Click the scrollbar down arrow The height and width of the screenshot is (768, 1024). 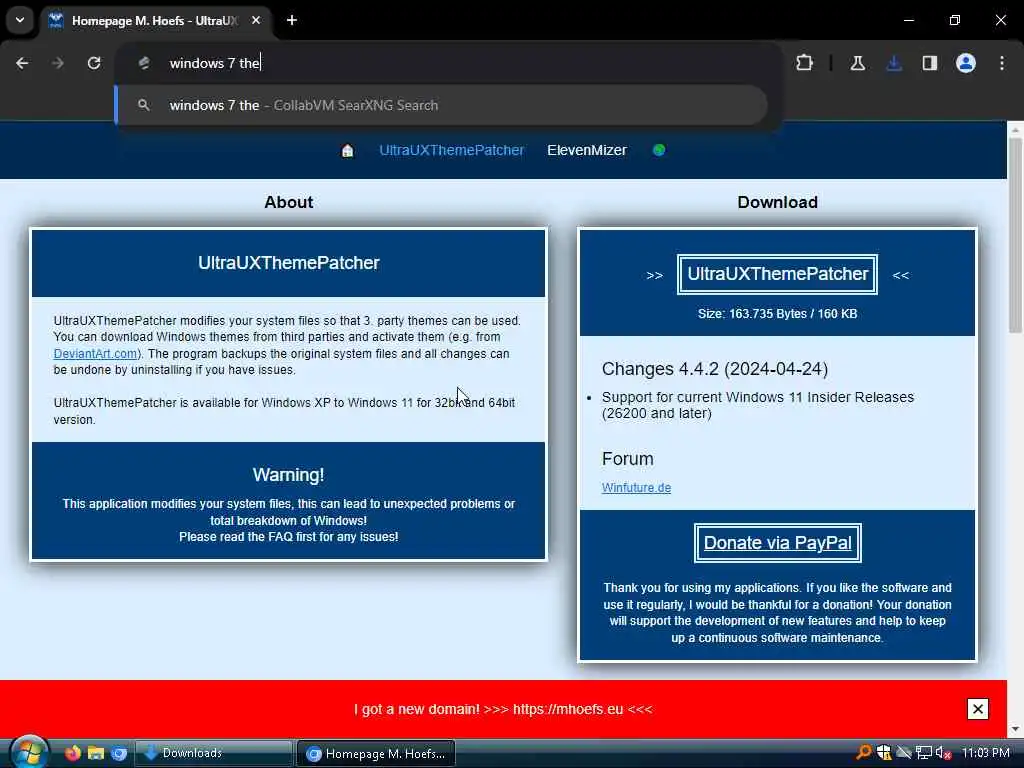[1016, 729]
